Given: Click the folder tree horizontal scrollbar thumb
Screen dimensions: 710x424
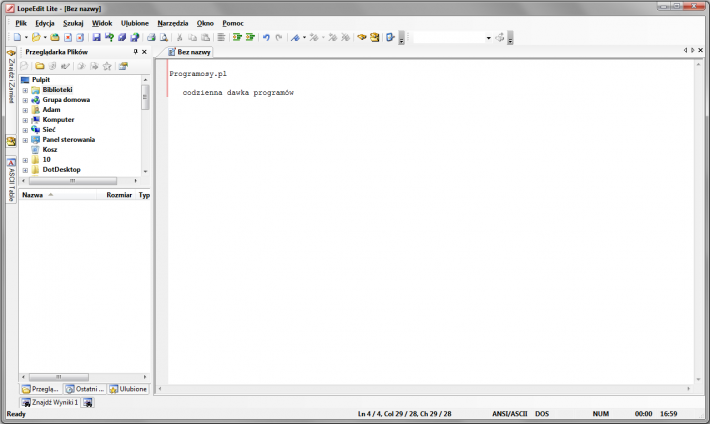Looking at the screenshot, I should 72,181.
